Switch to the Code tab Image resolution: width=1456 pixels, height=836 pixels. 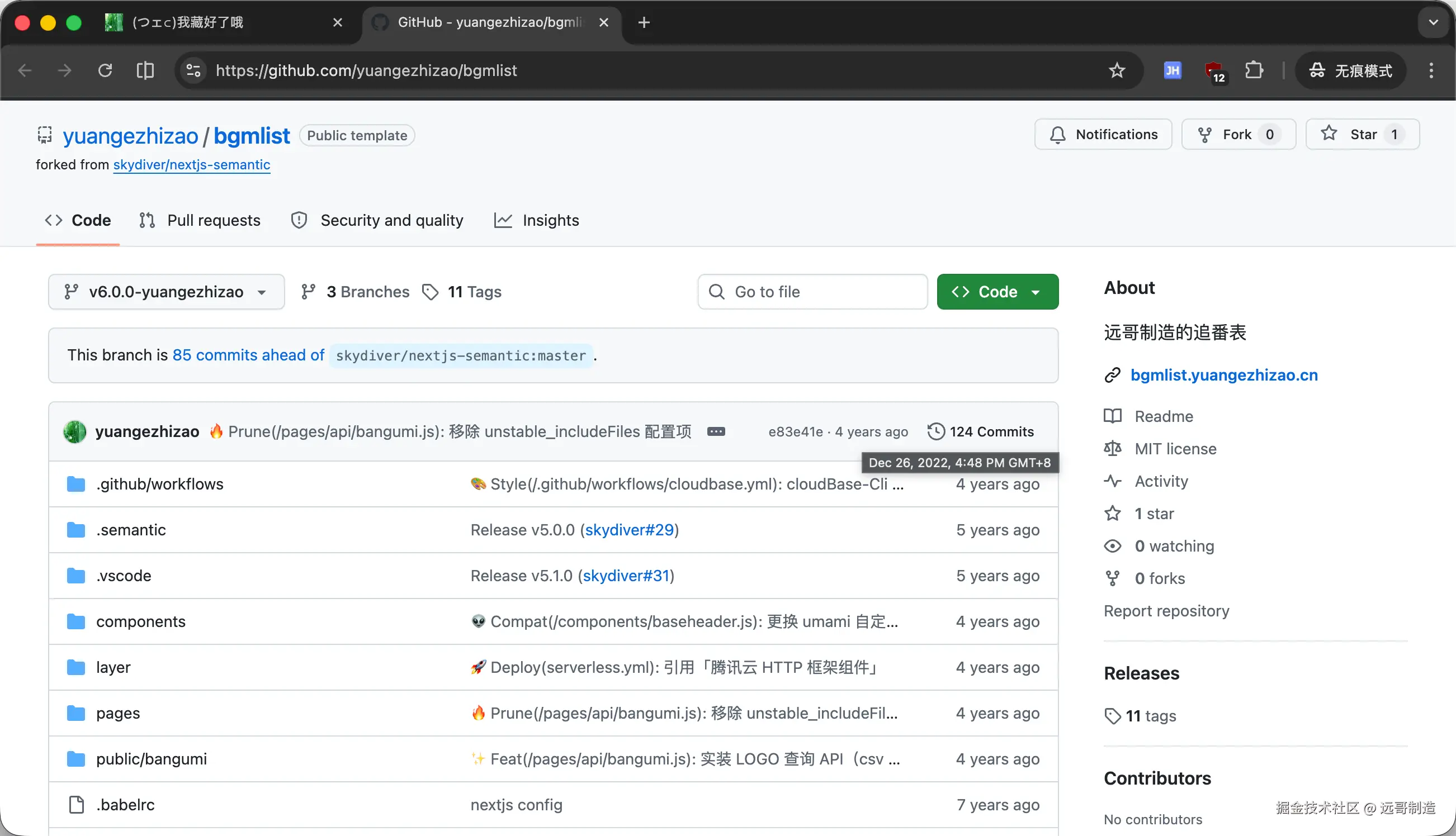pyautogui.click(x=78, y=221)
